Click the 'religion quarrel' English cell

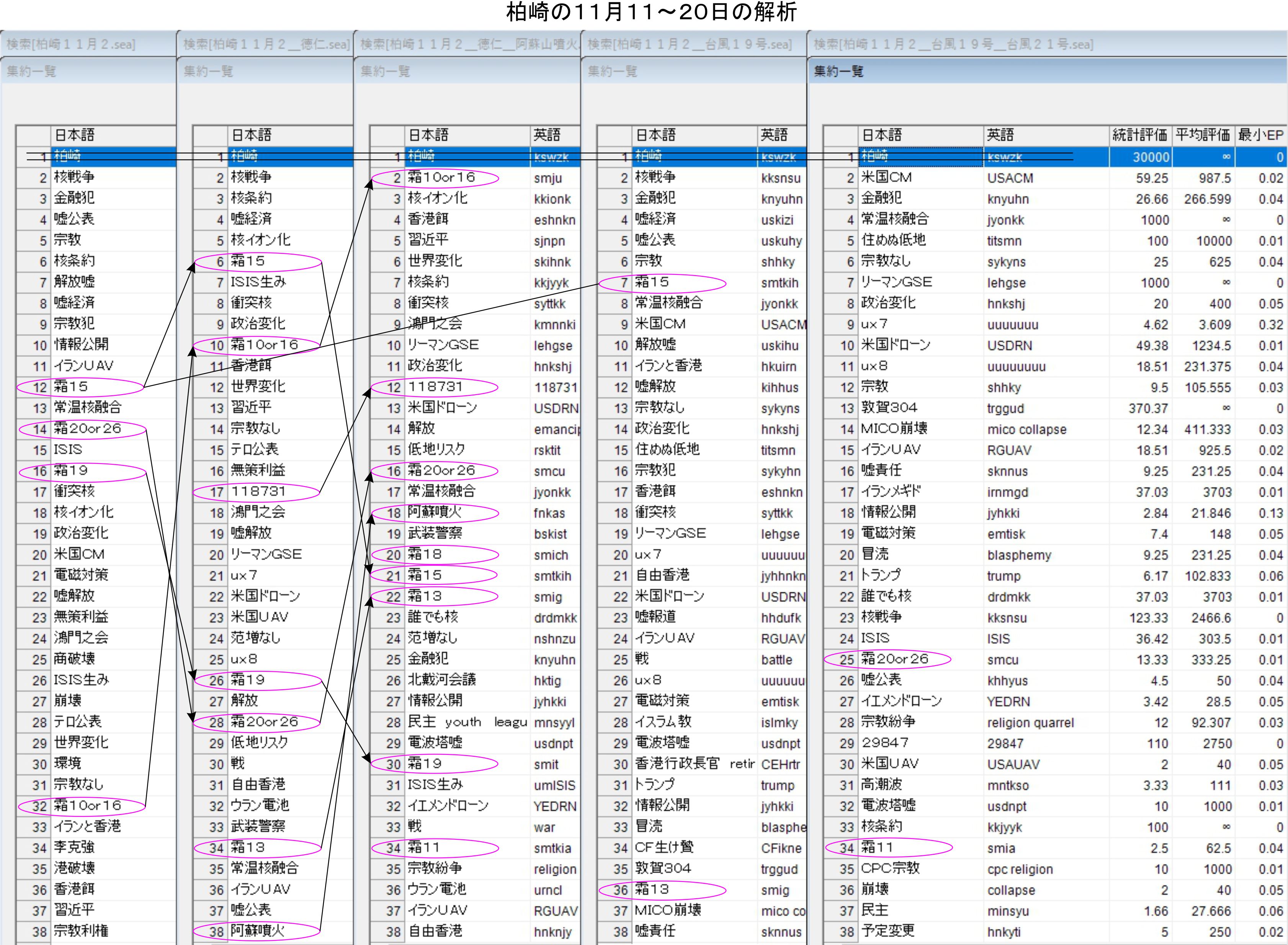point(1030,723)
